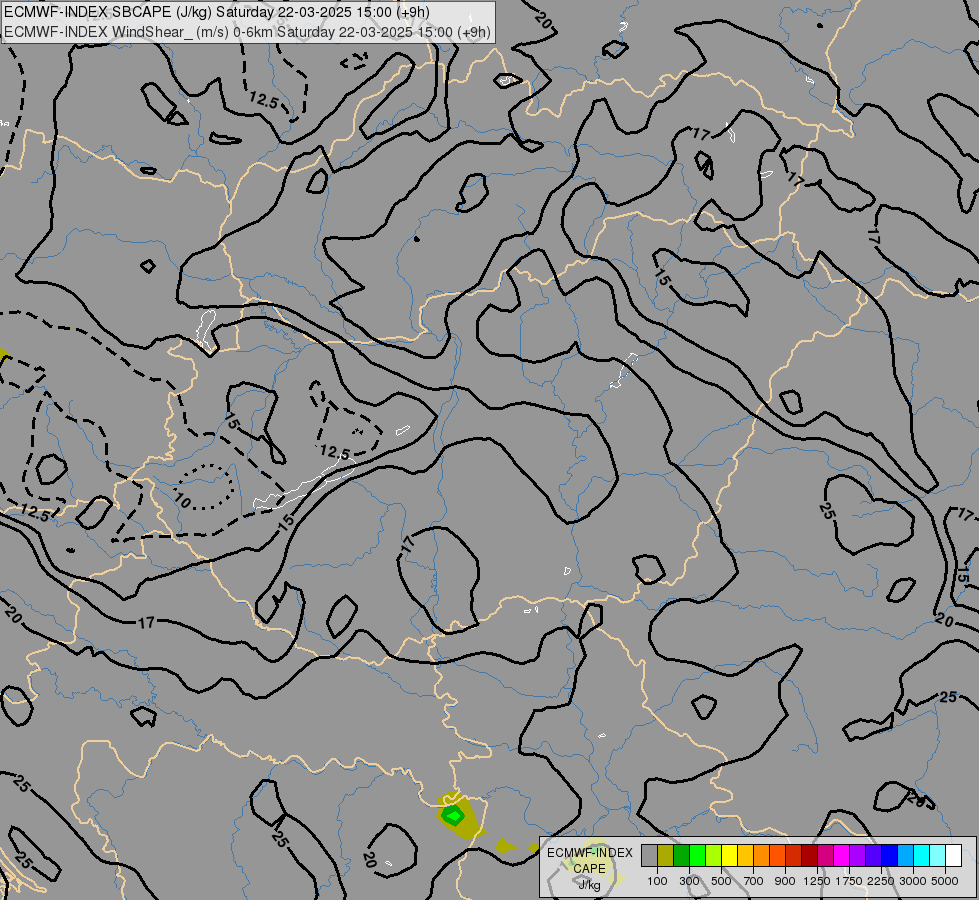This screenshot has width=979, height=900.
Task: Click the white swatch ending the legend
Action: 954,856
